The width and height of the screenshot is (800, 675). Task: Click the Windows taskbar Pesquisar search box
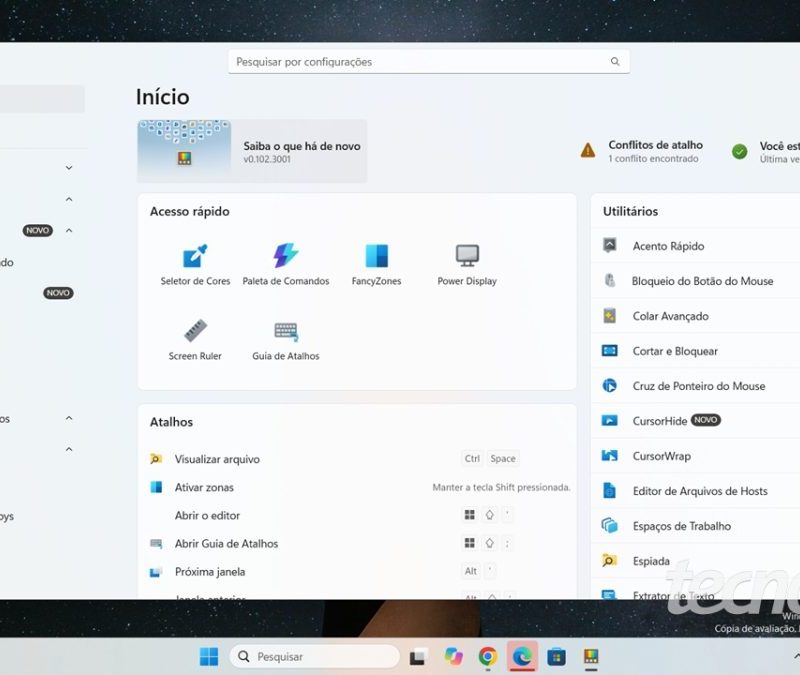point(315,656)
